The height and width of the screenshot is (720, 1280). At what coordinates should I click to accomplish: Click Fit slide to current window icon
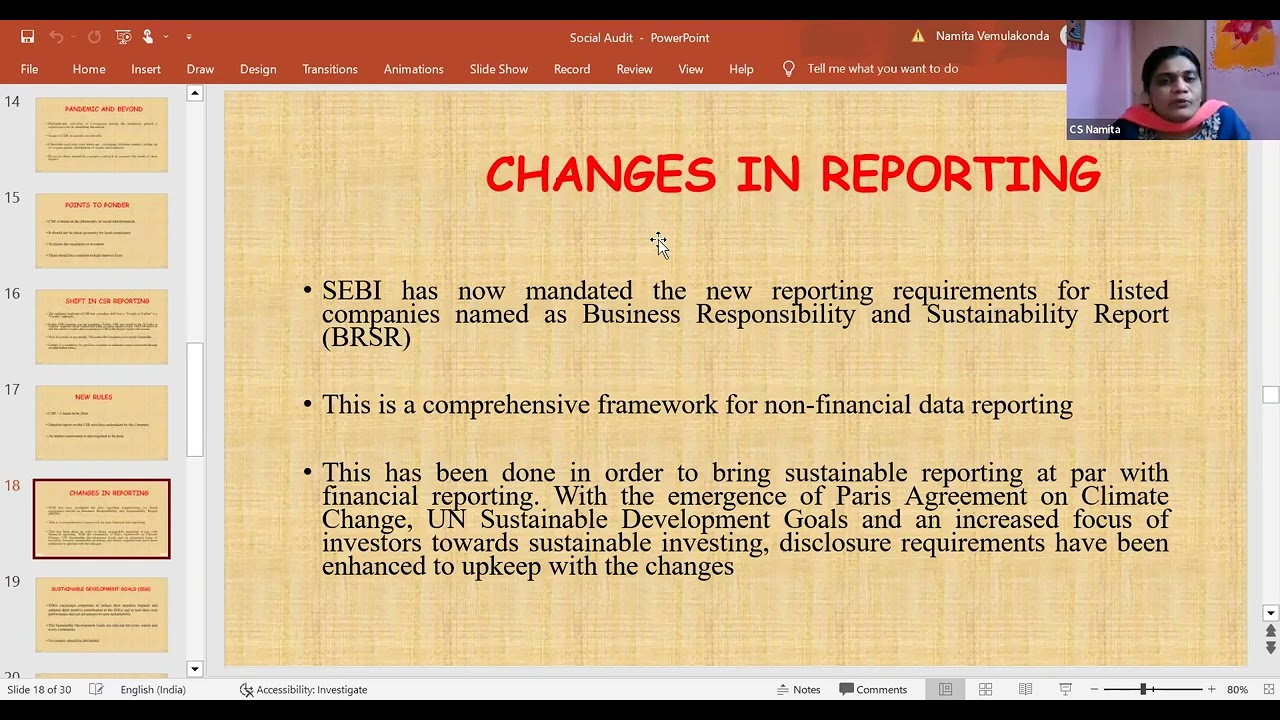click(1269, 689)
